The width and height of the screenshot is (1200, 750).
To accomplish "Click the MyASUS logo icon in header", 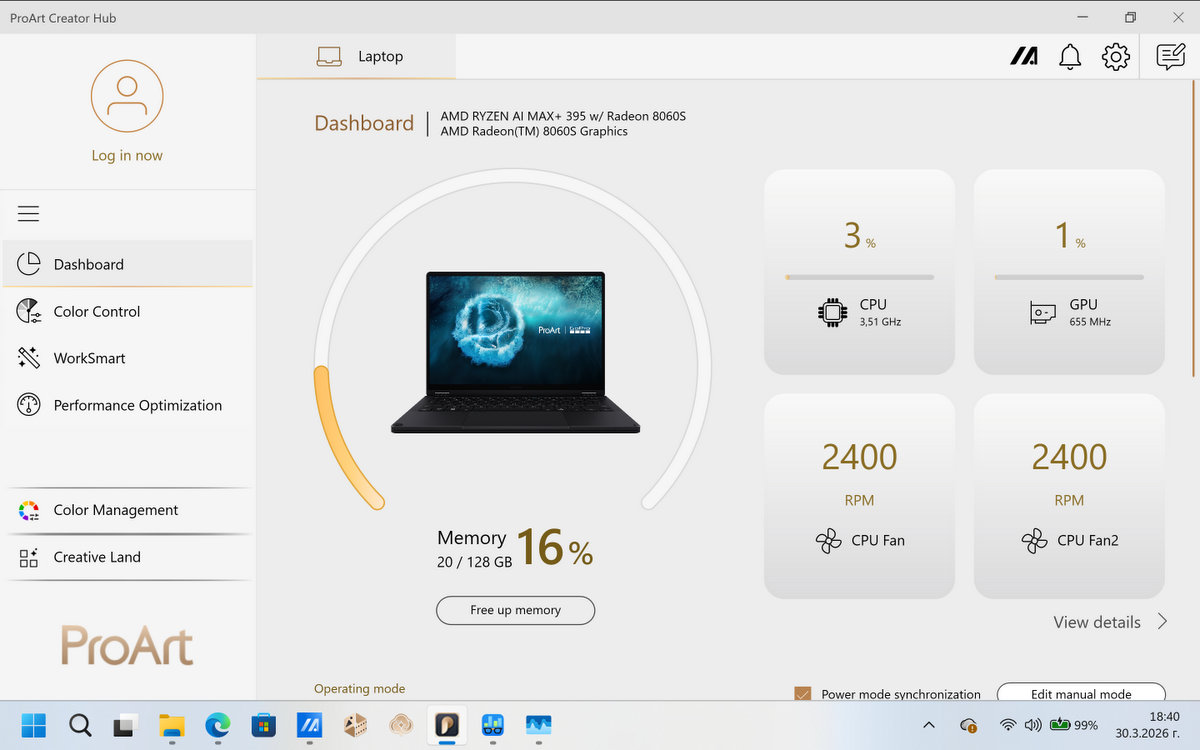I will point(1023,57).
